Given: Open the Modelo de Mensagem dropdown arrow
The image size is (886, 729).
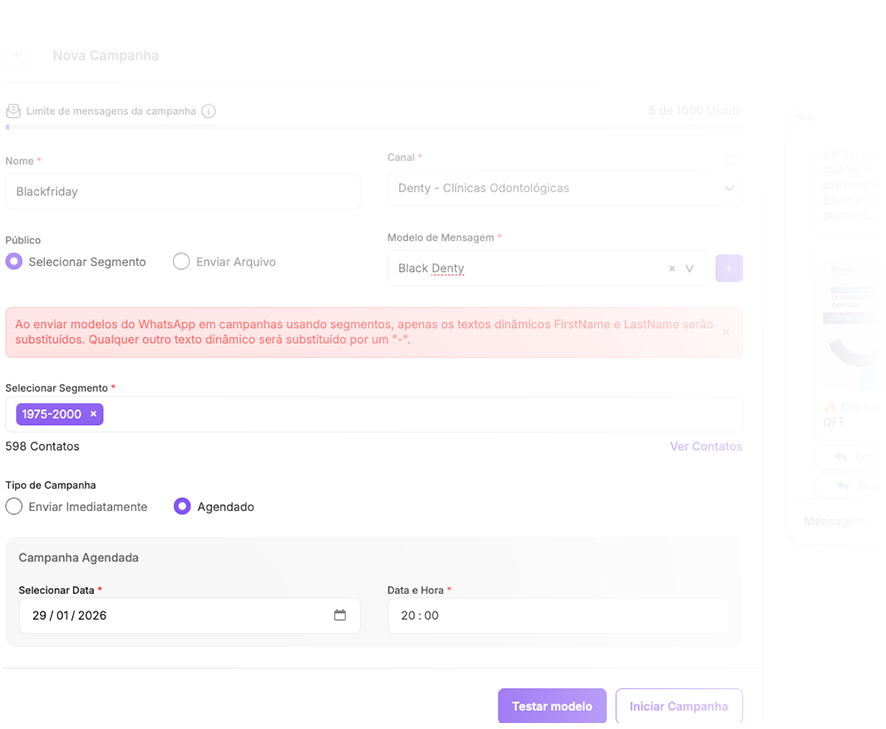Looking at the screenshot, I should coord(689,269).
